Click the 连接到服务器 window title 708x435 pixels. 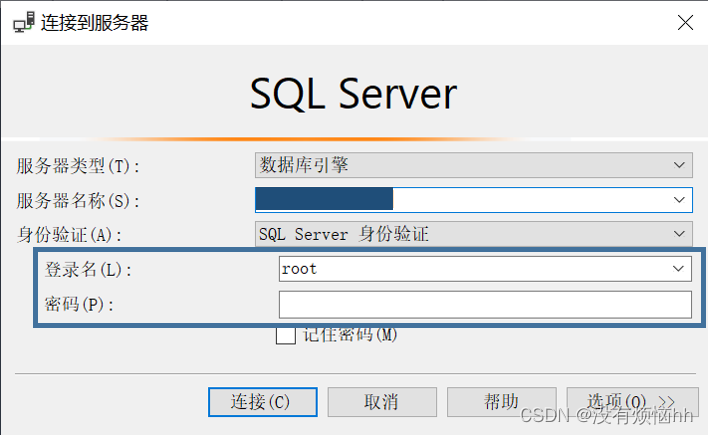[x=95, y=23]
